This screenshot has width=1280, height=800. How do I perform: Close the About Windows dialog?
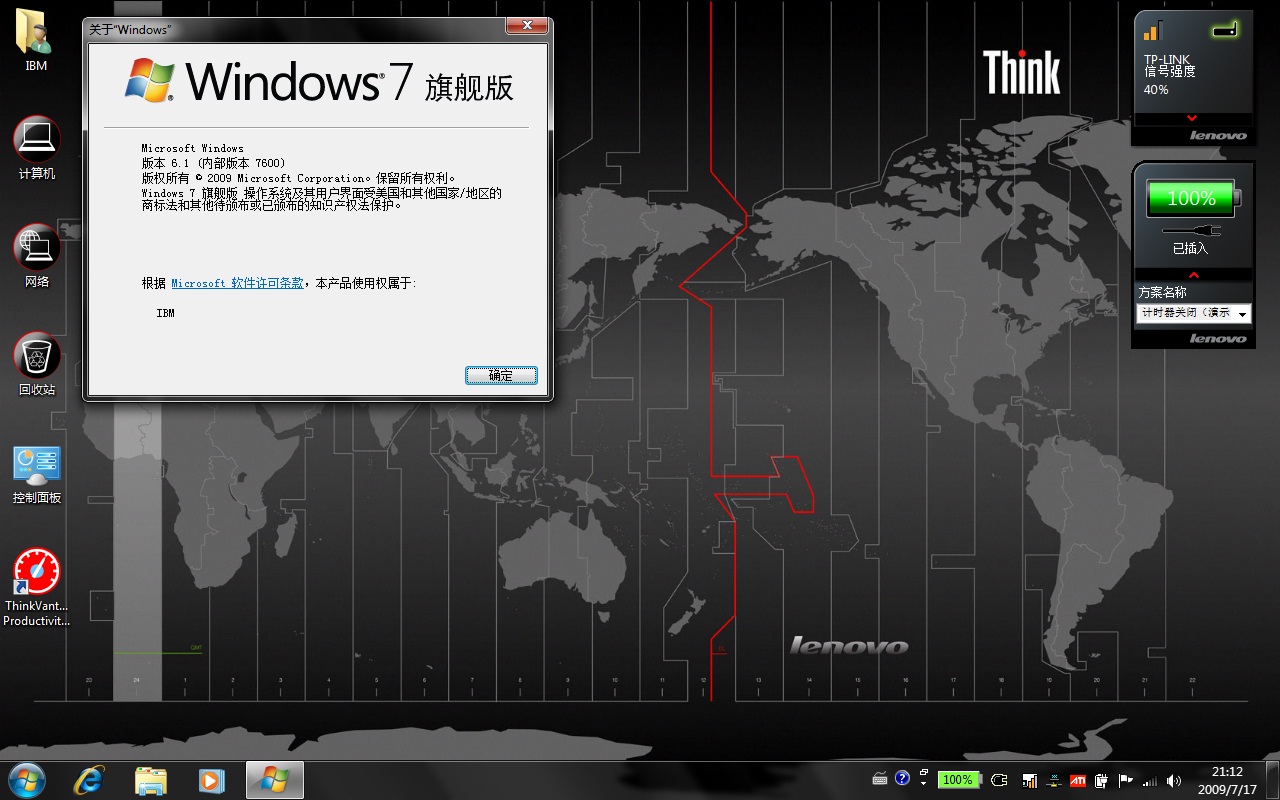point(525,25)
